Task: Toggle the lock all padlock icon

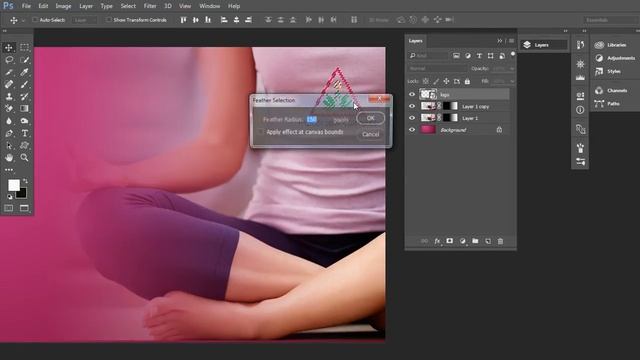Action: 467,81
